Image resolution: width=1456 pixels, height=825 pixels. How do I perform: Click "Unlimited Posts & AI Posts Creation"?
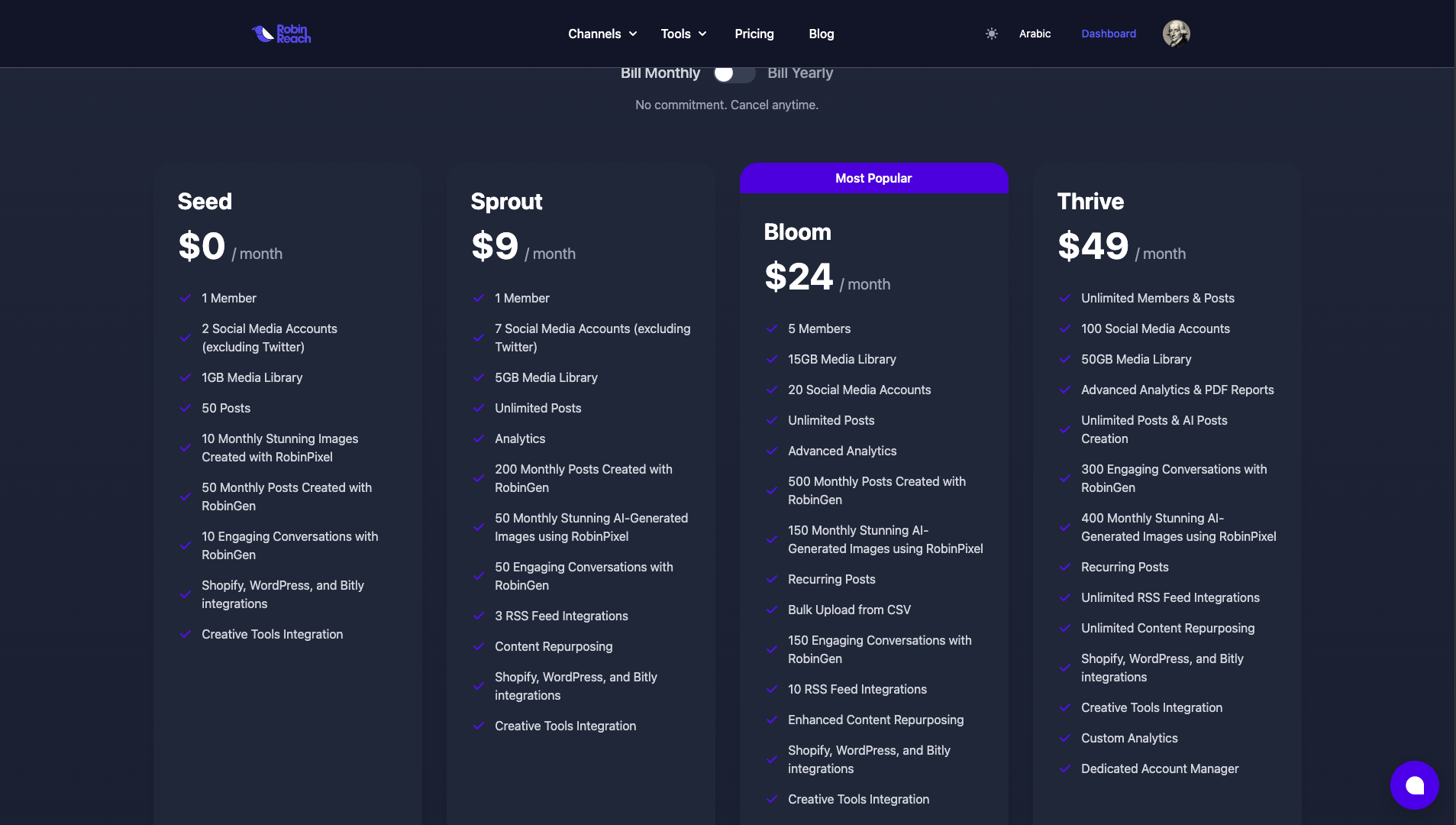coord(1154,429)
